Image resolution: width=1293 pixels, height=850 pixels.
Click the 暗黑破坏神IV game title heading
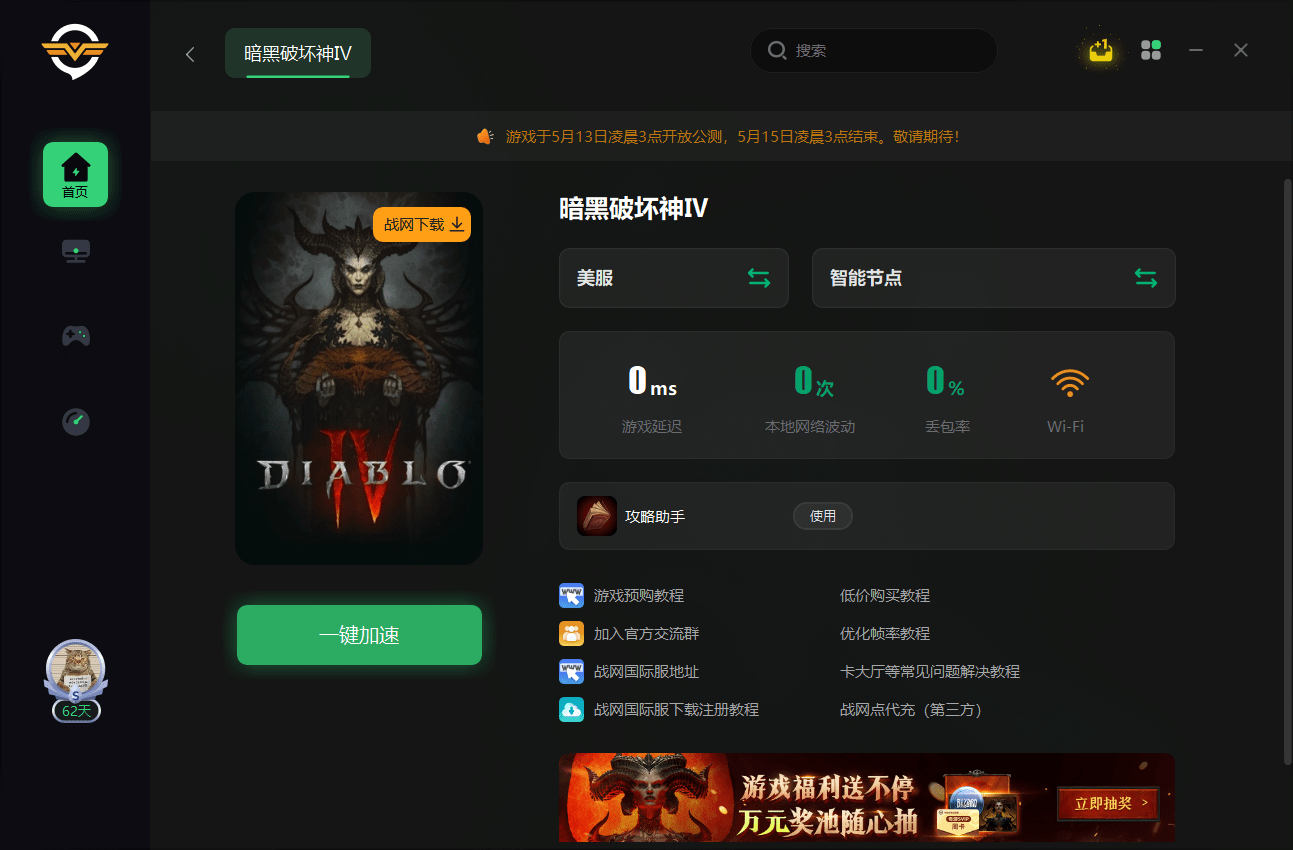pos(633,208)
